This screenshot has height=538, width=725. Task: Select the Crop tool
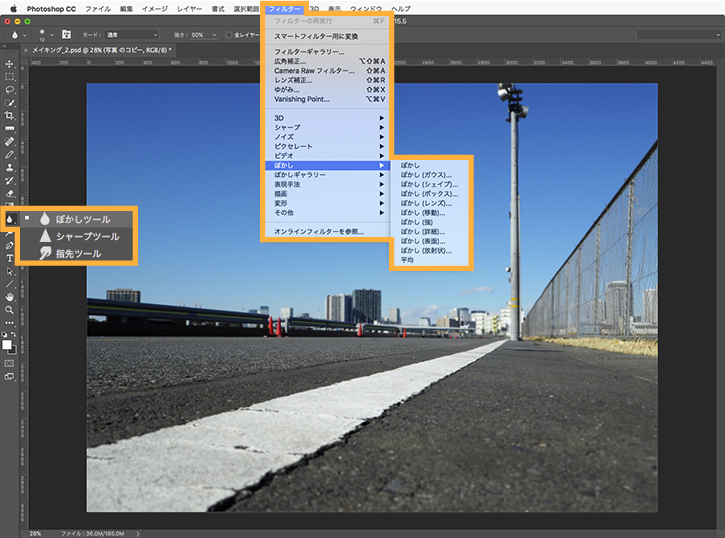[x=9, y=116]
